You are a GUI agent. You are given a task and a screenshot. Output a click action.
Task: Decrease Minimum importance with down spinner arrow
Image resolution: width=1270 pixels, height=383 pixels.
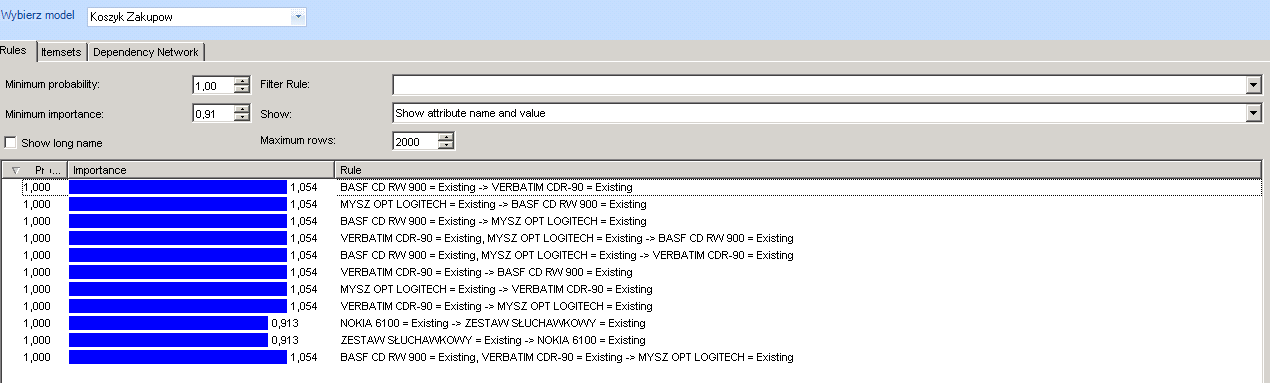pyautogui.click(x=241, y=117)
